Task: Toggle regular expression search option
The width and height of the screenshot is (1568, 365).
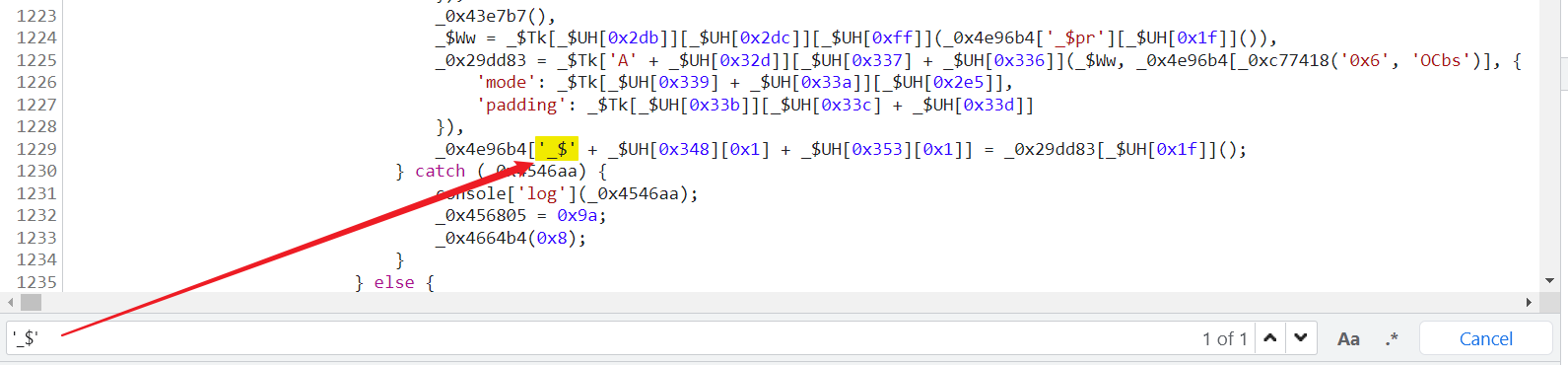Action: [x=1392, y=339]
